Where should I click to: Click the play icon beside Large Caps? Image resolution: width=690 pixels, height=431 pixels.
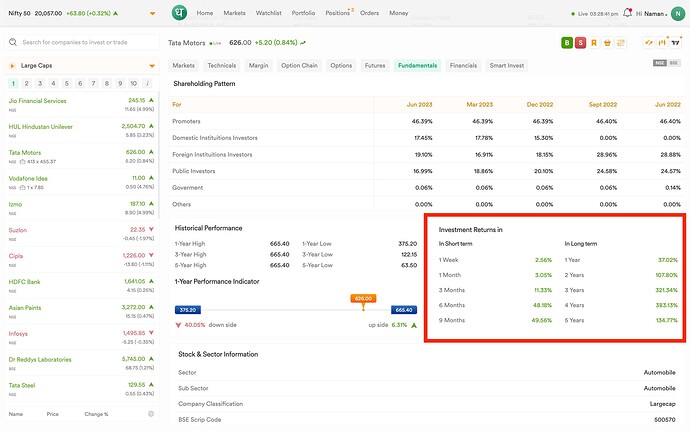click(x=12, y=66)
